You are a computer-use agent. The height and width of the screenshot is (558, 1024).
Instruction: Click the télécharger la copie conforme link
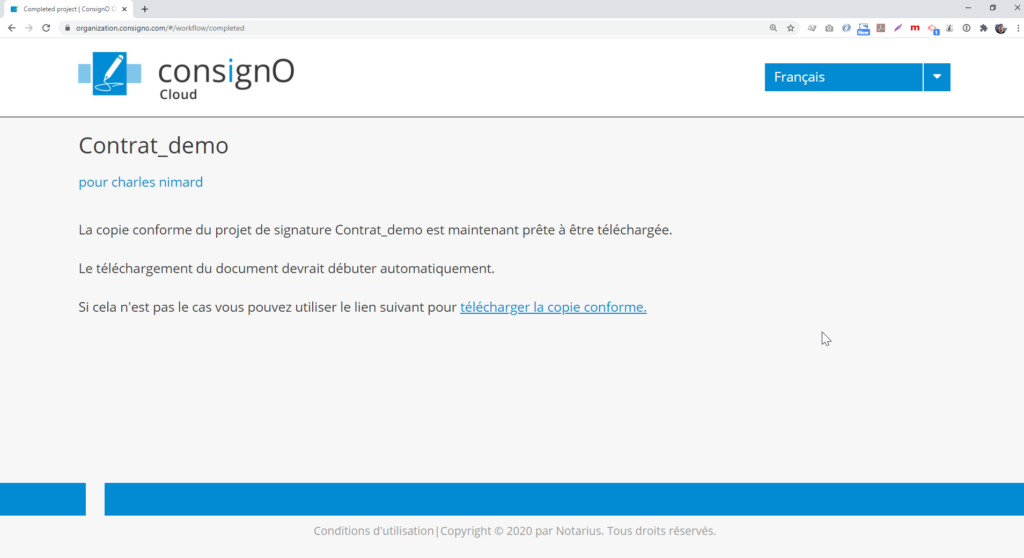[553, 307]
